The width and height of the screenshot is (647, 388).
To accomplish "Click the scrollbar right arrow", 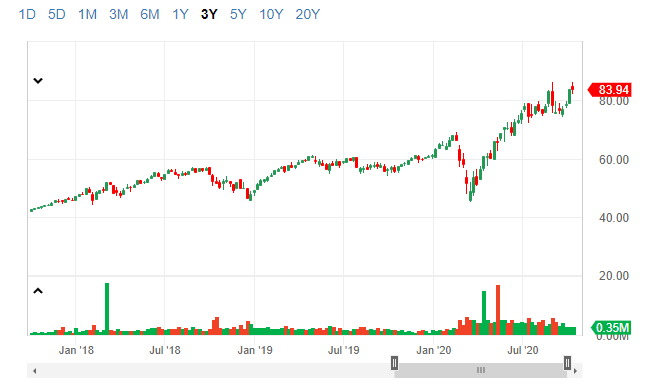I will pyautogui.click(x=576, y=371).
